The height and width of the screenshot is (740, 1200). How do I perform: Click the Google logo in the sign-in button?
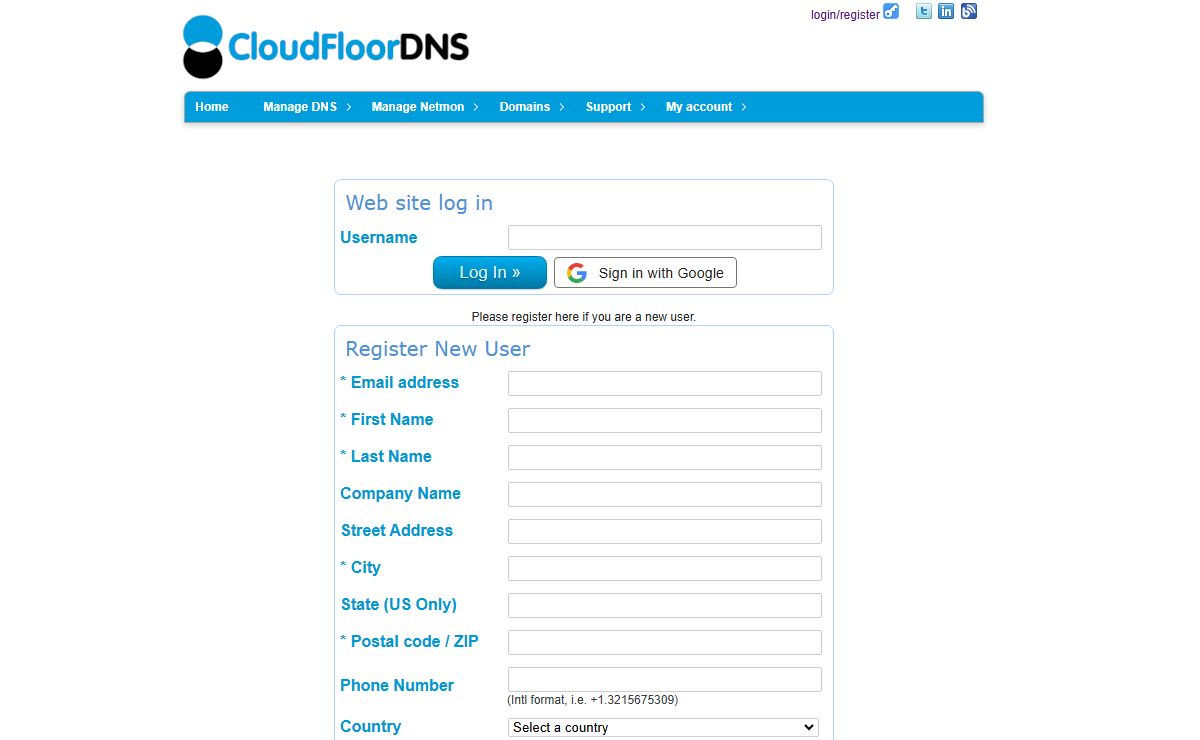coord(577,273)
